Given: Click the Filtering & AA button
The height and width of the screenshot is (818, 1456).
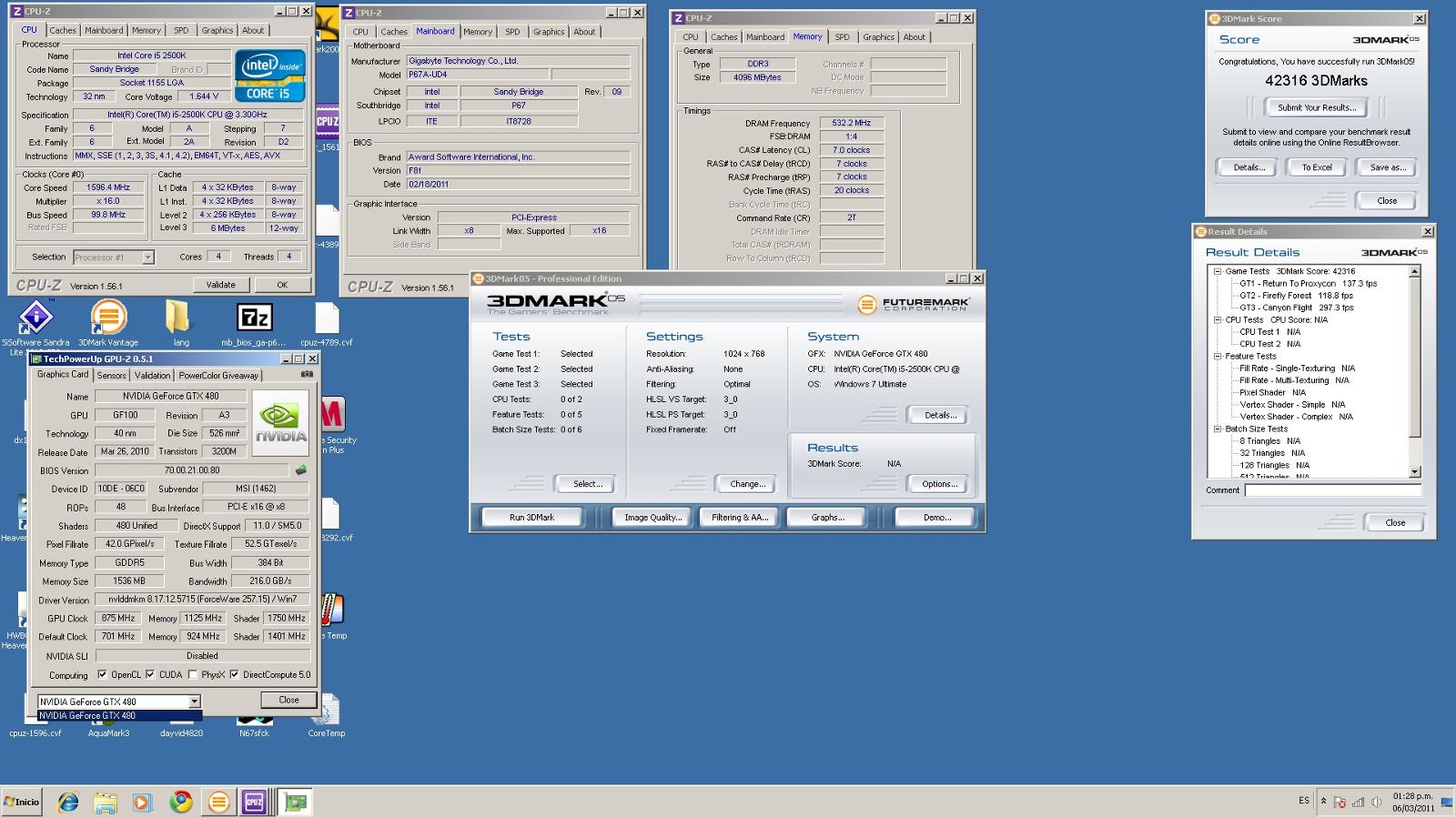Looking at the screenshot, I should 740,517.
